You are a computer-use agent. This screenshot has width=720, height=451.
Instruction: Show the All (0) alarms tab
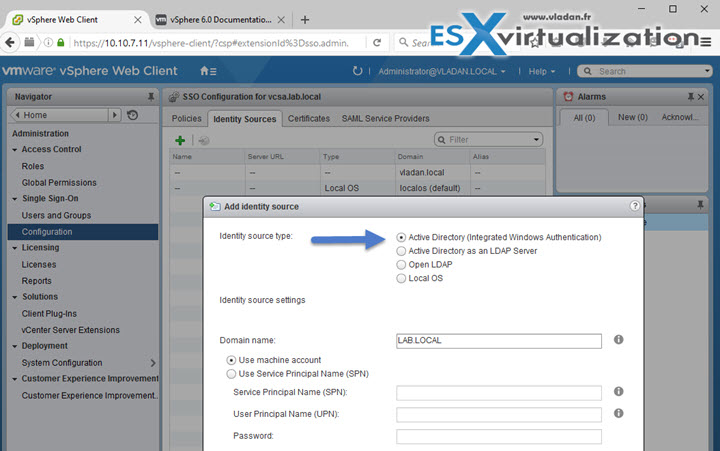click(584, 118)
